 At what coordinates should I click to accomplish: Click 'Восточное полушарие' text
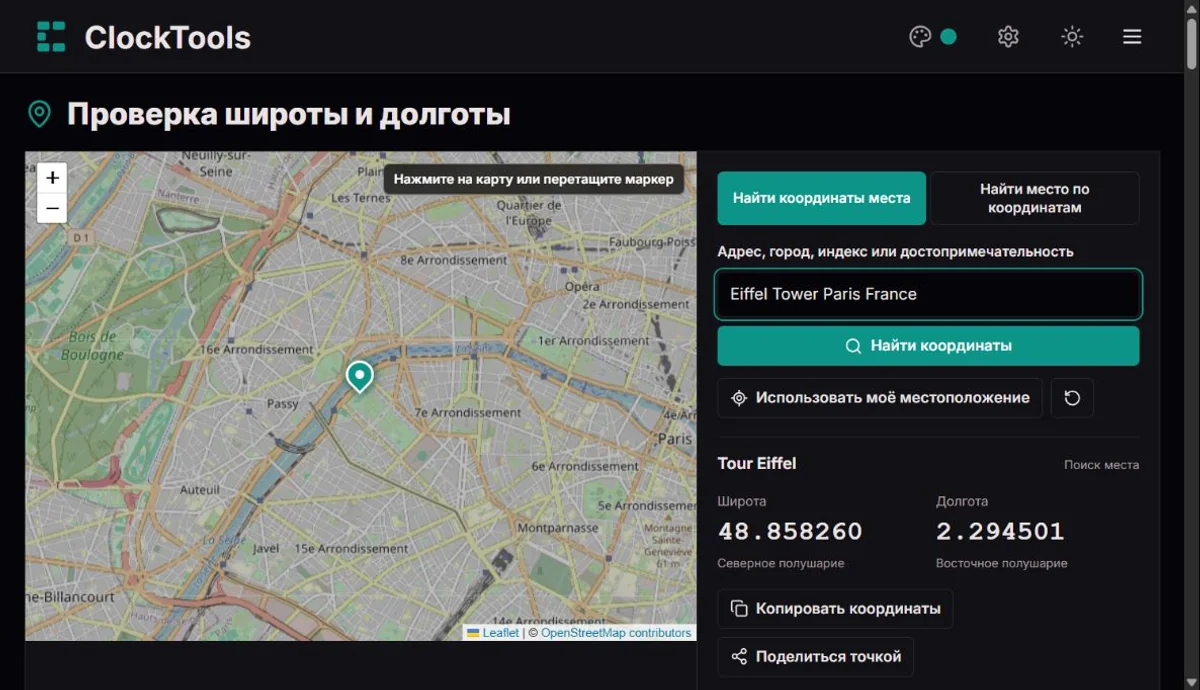tap(1002, 563)
